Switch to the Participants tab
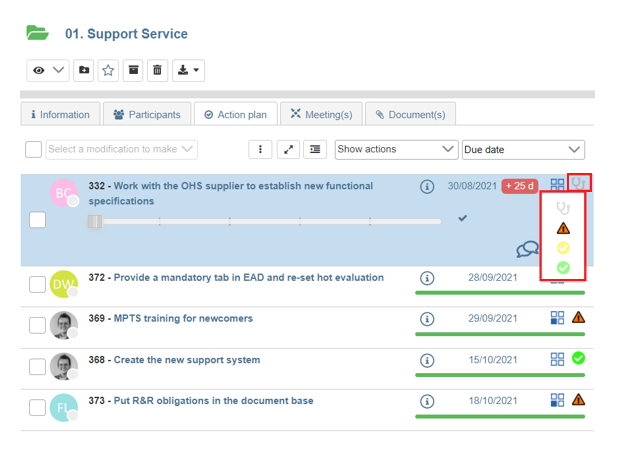The height and width of the screenshot is (459, 622). 147,115
